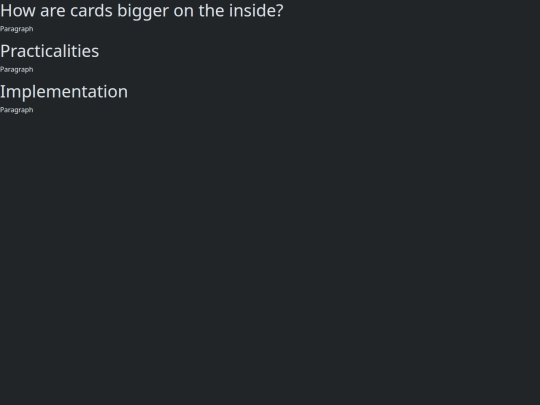Click the capital H starting the first heading
The width and height of the screenshot is (540, 405).
pyautogui.click(x=6, y=11)
